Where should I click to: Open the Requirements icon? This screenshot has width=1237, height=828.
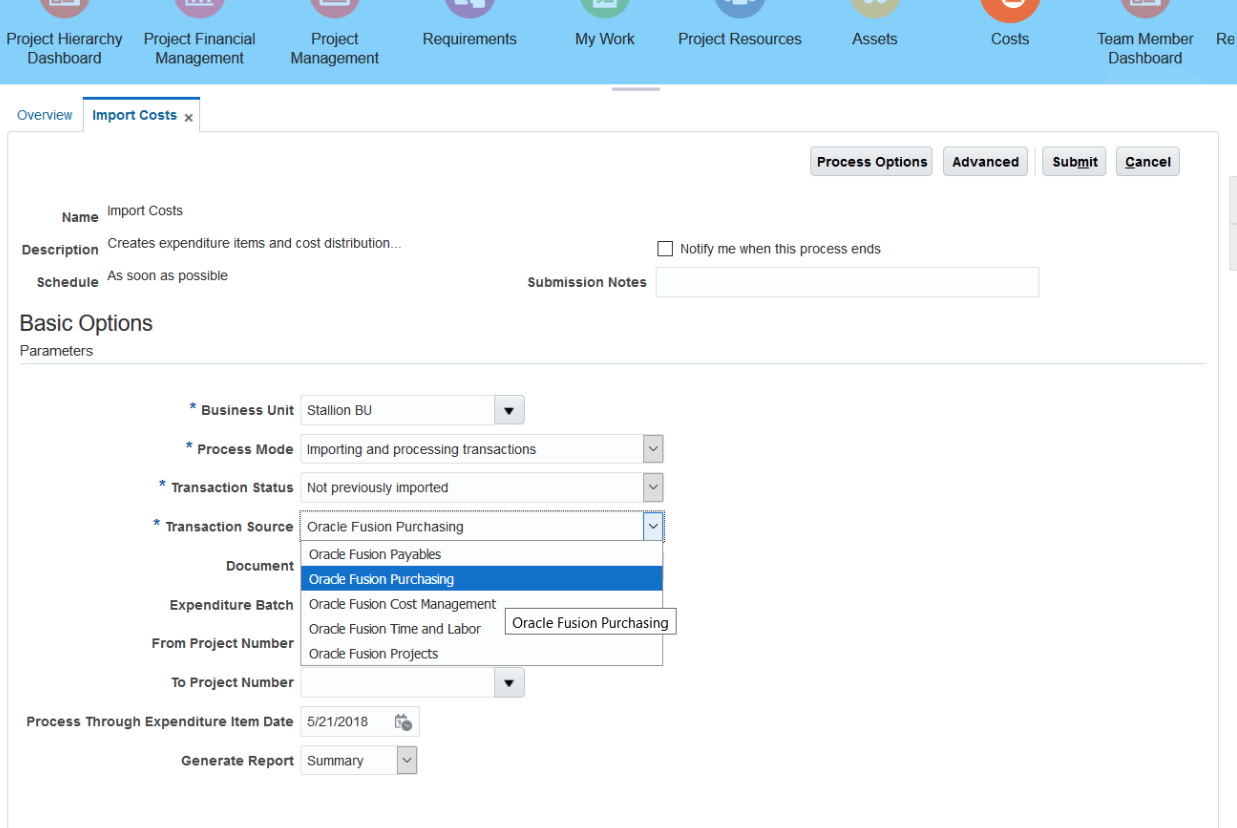(x=469, y=10)
